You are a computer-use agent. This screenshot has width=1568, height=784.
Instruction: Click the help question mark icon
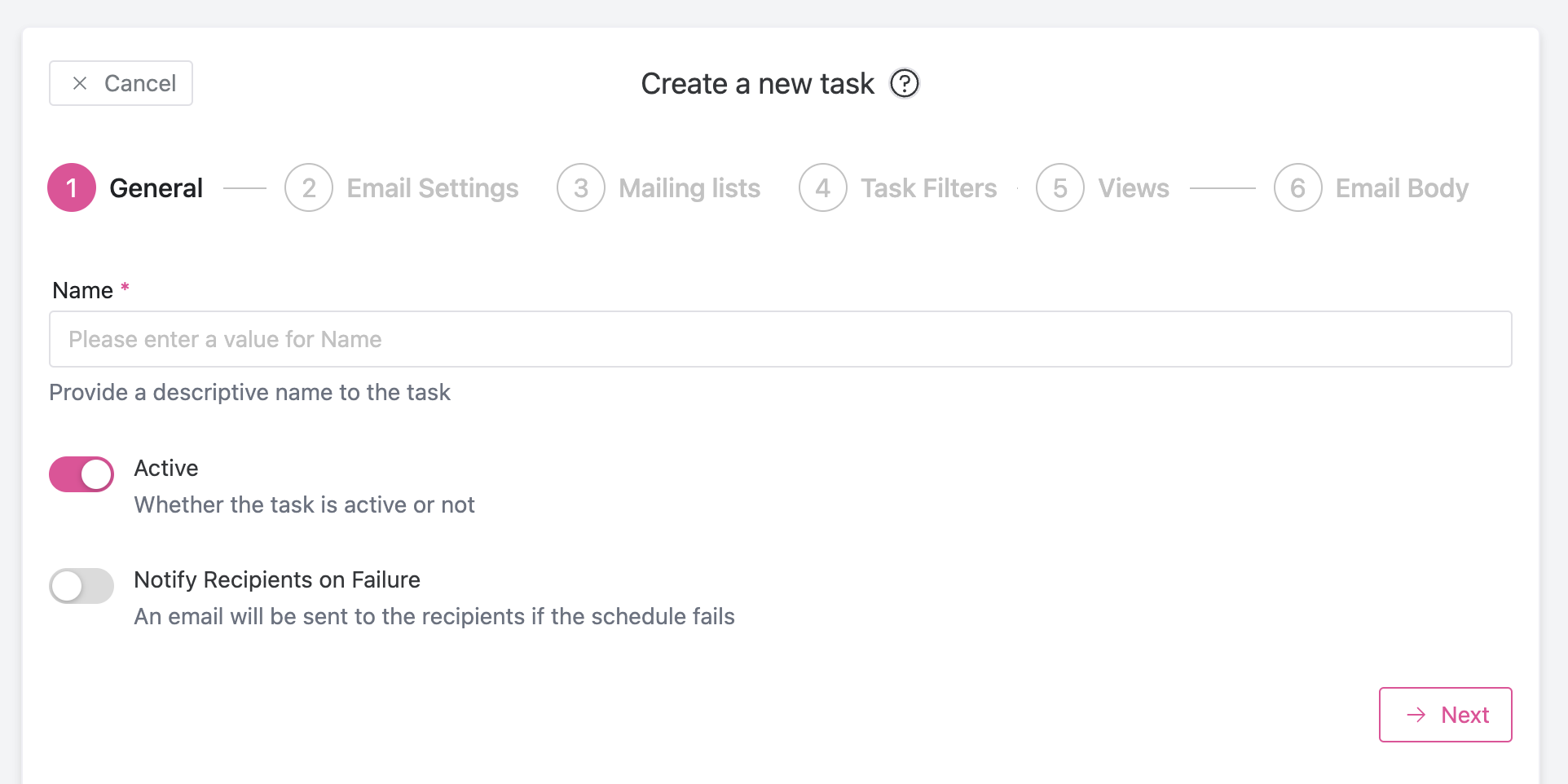(x=904, y=83)
